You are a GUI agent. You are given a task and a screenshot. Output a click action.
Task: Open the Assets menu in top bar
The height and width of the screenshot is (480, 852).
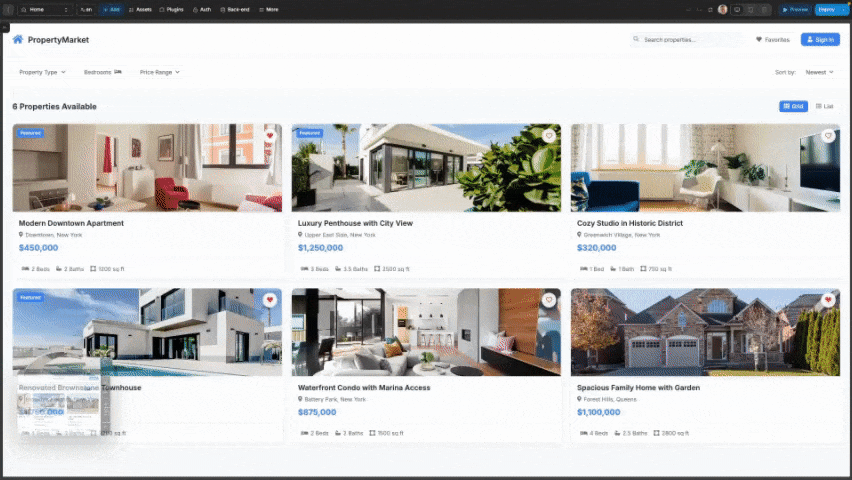tap(140, 9)
